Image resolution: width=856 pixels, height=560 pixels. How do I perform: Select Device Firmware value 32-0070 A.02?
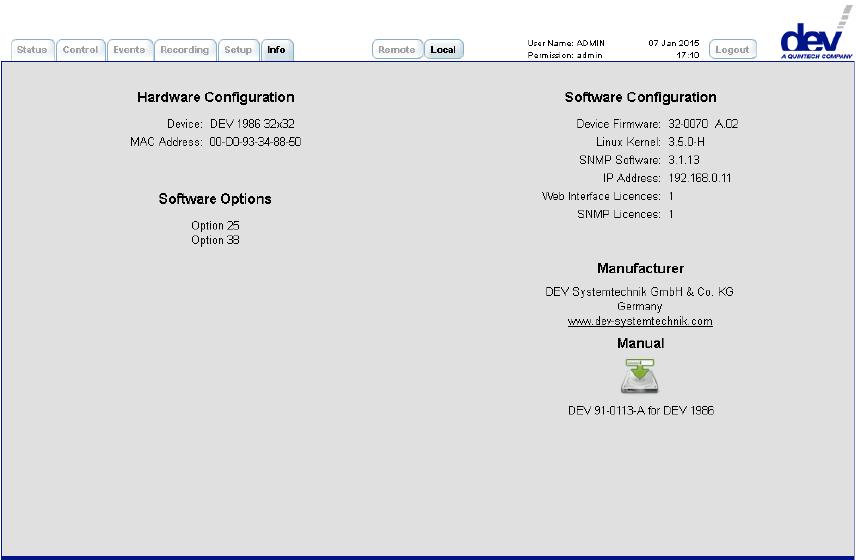pyautogui.click(x=703, y=124)
